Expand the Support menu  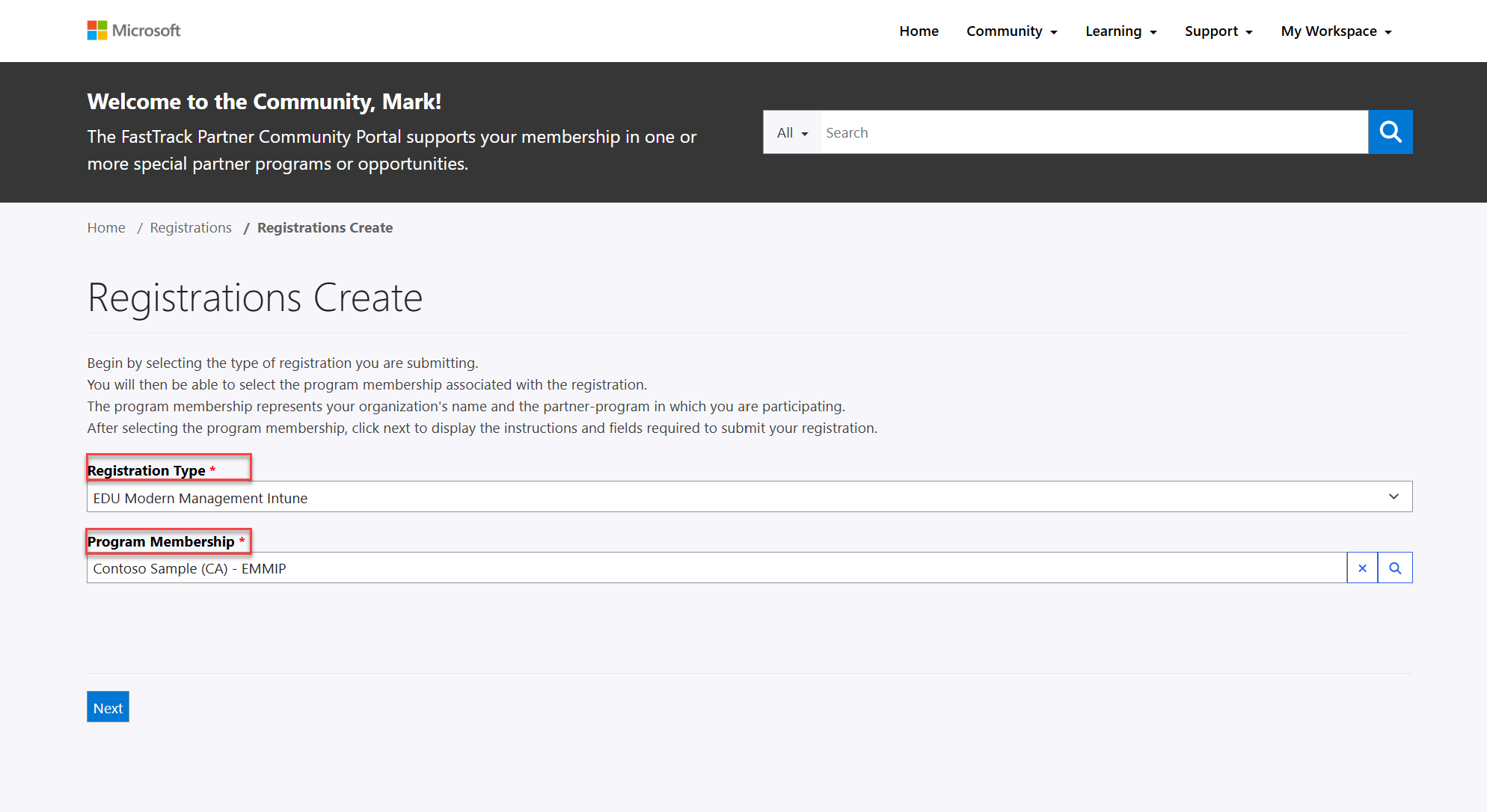[x=1218, y=31]
